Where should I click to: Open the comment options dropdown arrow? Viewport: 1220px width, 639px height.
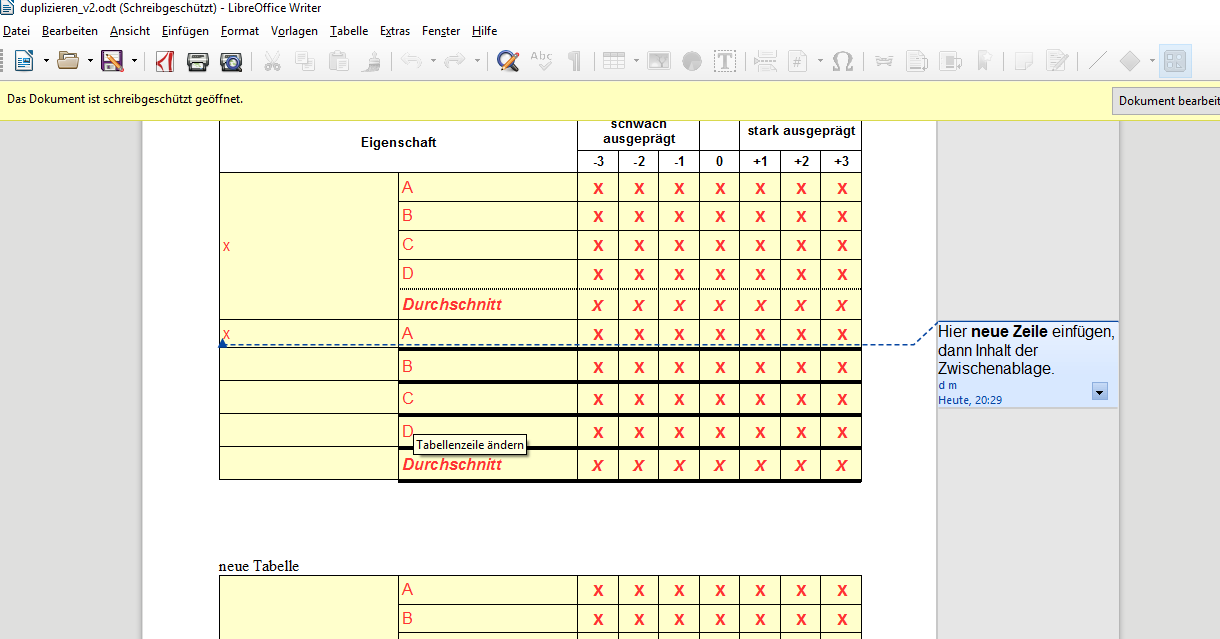tap(1100, 392)
